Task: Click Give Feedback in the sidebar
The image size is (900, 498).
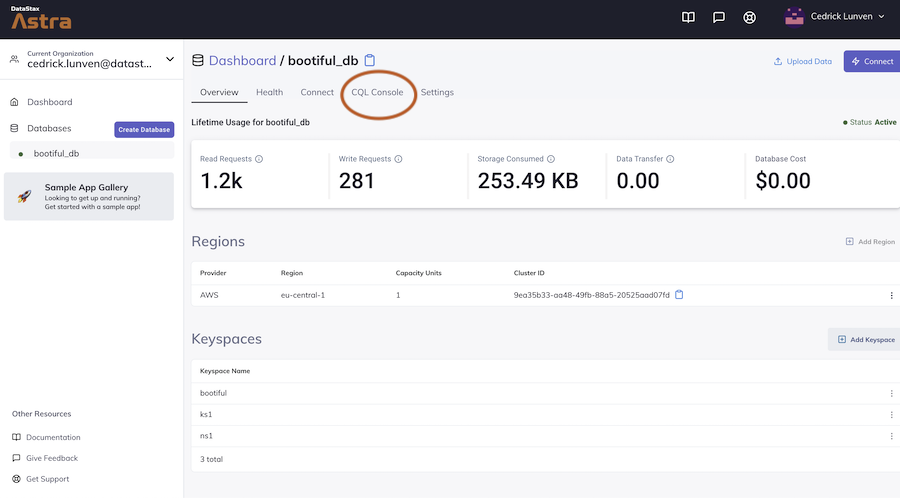Action: (x=52, y=458)
